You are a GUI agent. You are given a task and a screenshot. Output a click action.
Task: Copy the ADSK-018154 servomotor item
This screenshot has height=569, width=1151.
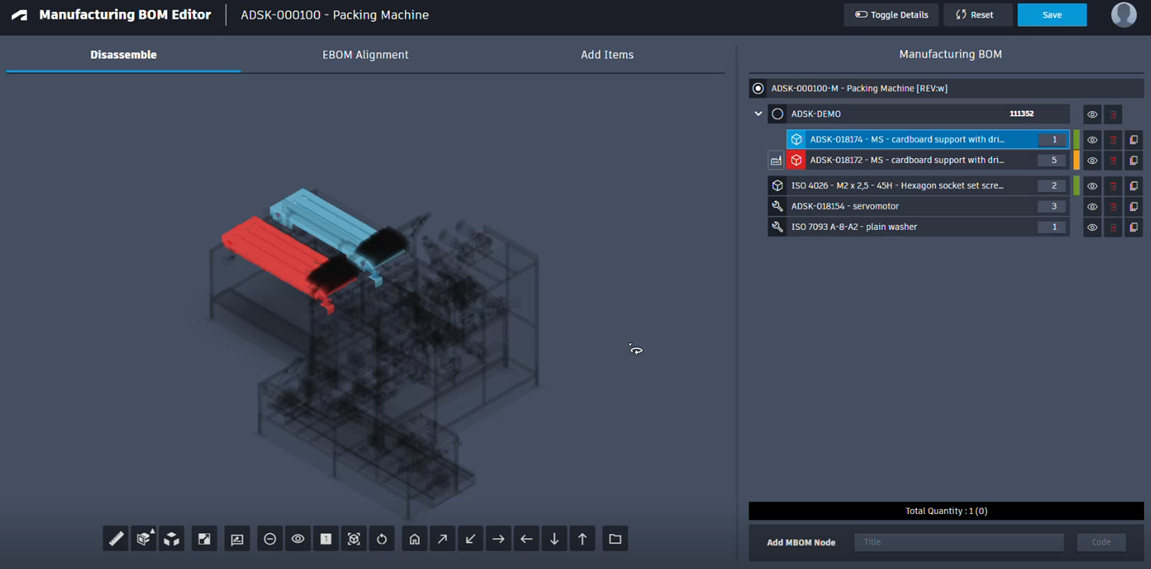point(1133,207)
